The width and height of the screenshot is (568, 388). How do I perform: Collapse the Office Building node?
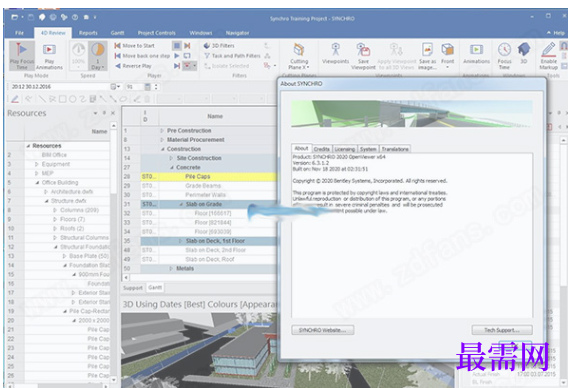[37, 183]
